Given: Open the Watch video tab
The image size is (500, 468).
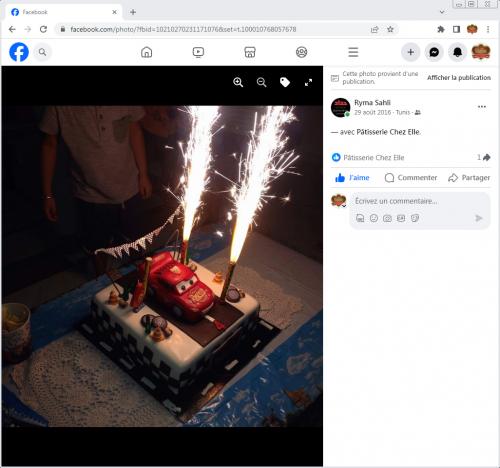Looking at the screenshot, I should (x=198, y=52).
